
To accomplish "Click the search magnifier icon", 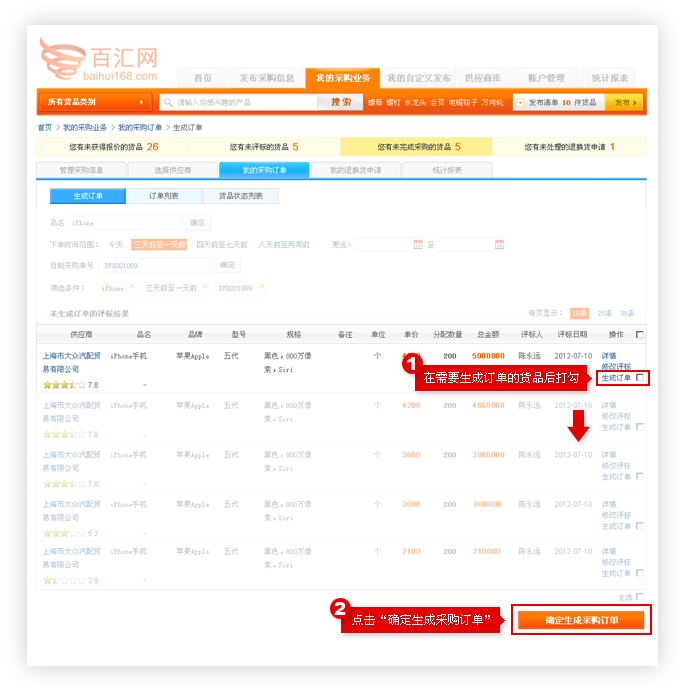I will coord(168,102).
